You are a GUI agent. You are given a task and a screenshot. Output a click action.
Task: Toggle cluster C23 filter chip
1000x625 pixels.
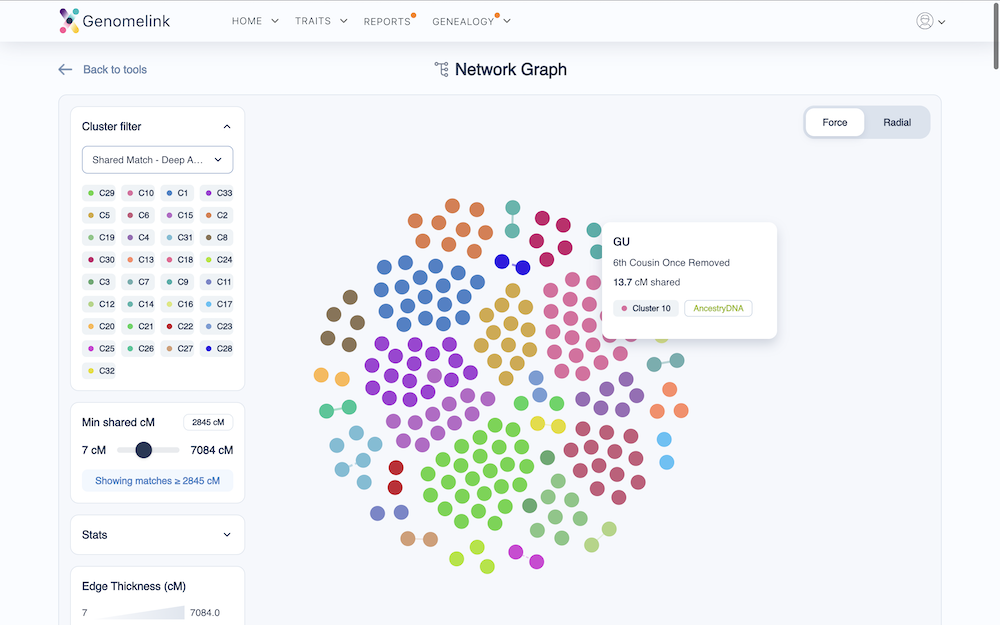(x=217, y=327)
